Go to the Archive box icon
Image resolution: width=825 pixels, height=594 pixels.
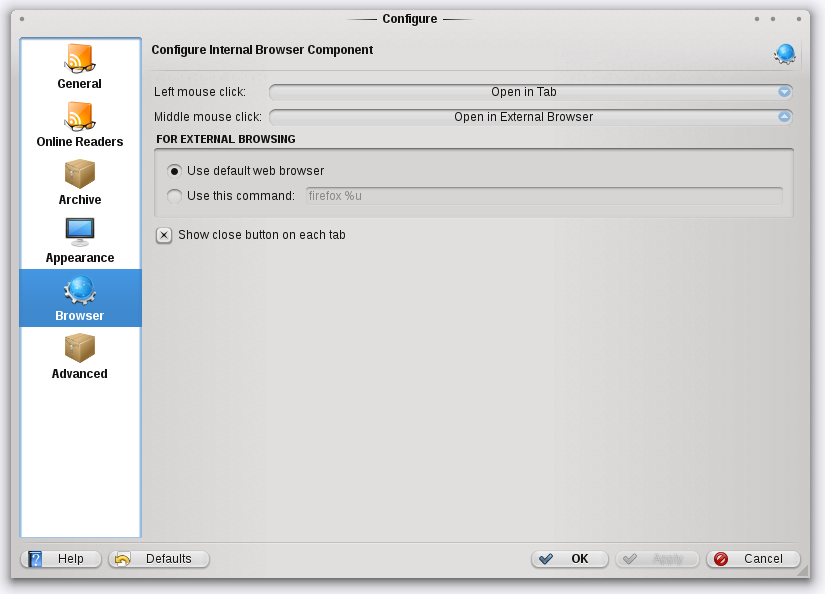80,174
